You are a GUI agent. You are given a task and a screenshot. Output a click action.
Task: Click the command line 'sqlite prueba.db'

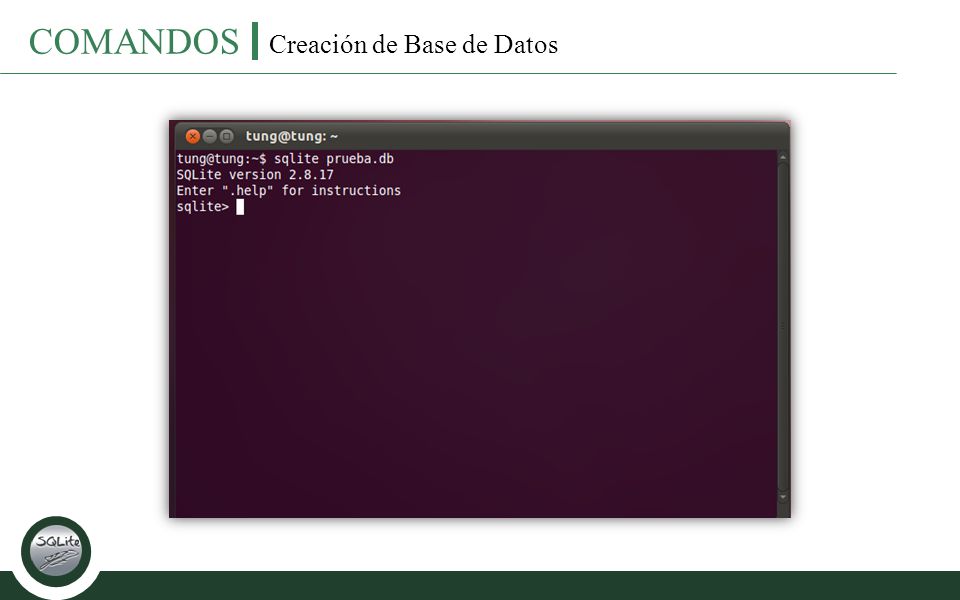[334, 159]
